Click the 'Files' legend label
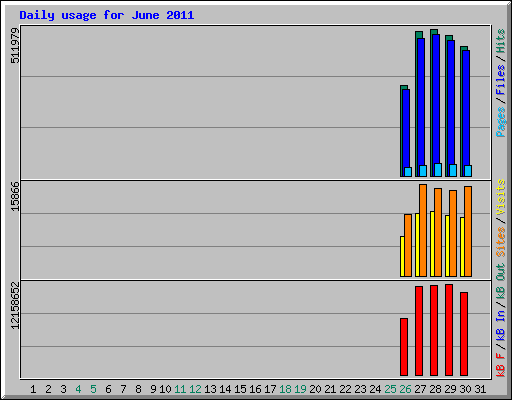 [500, 80]
